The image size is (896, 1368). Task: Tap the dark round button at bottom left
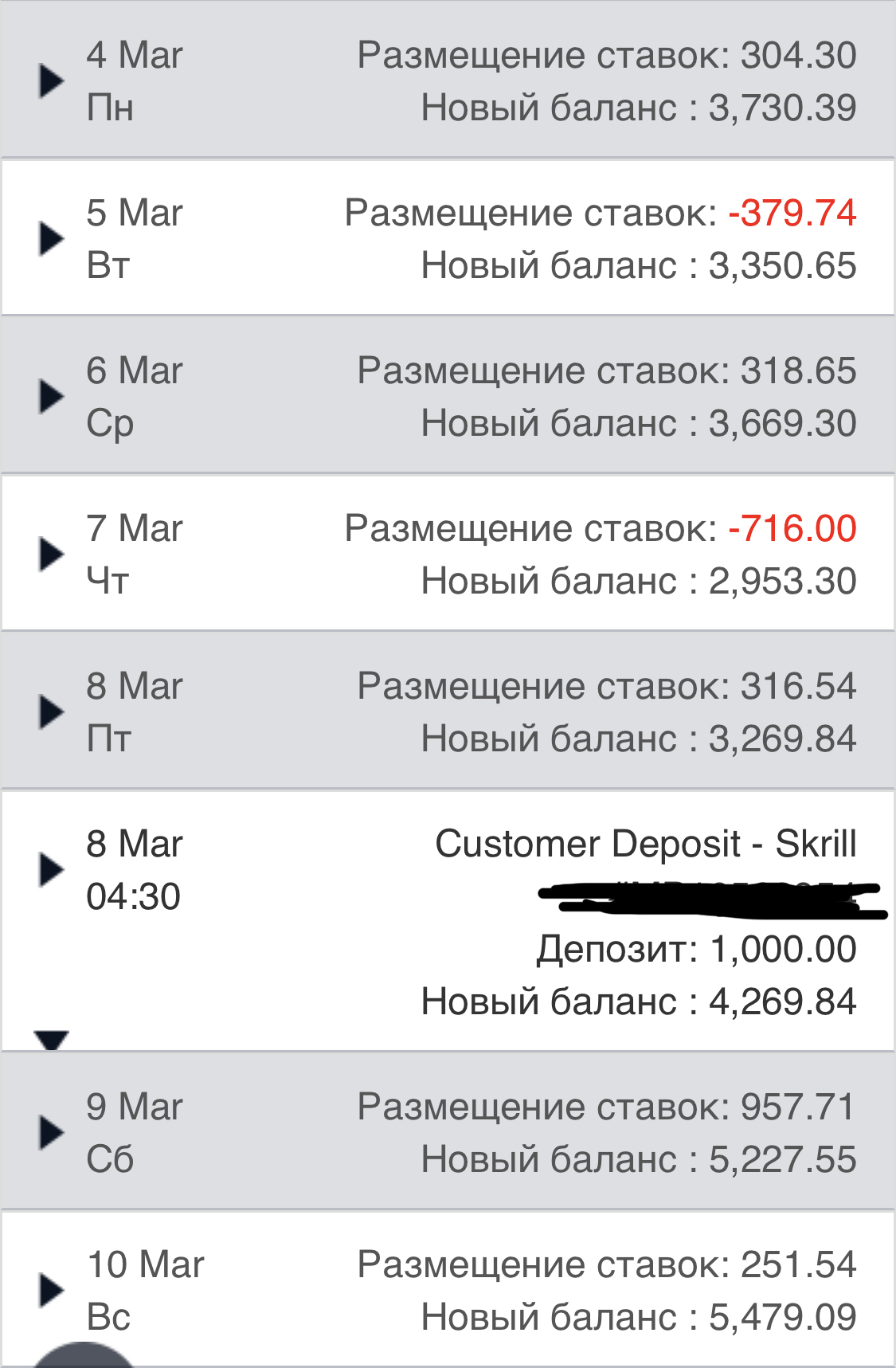tap(84, 1355)
